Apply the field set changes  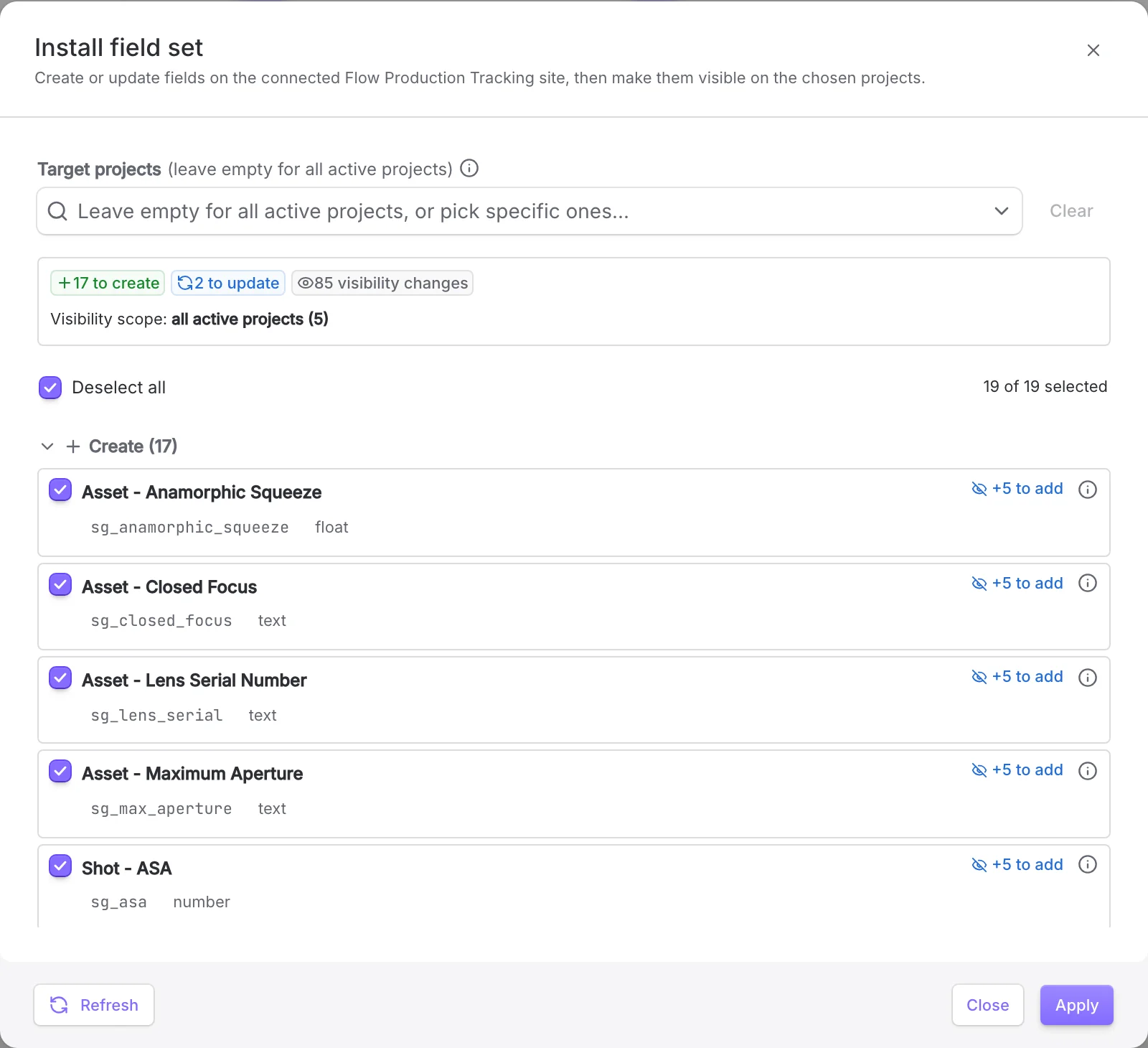(x=1077, y=1005)
